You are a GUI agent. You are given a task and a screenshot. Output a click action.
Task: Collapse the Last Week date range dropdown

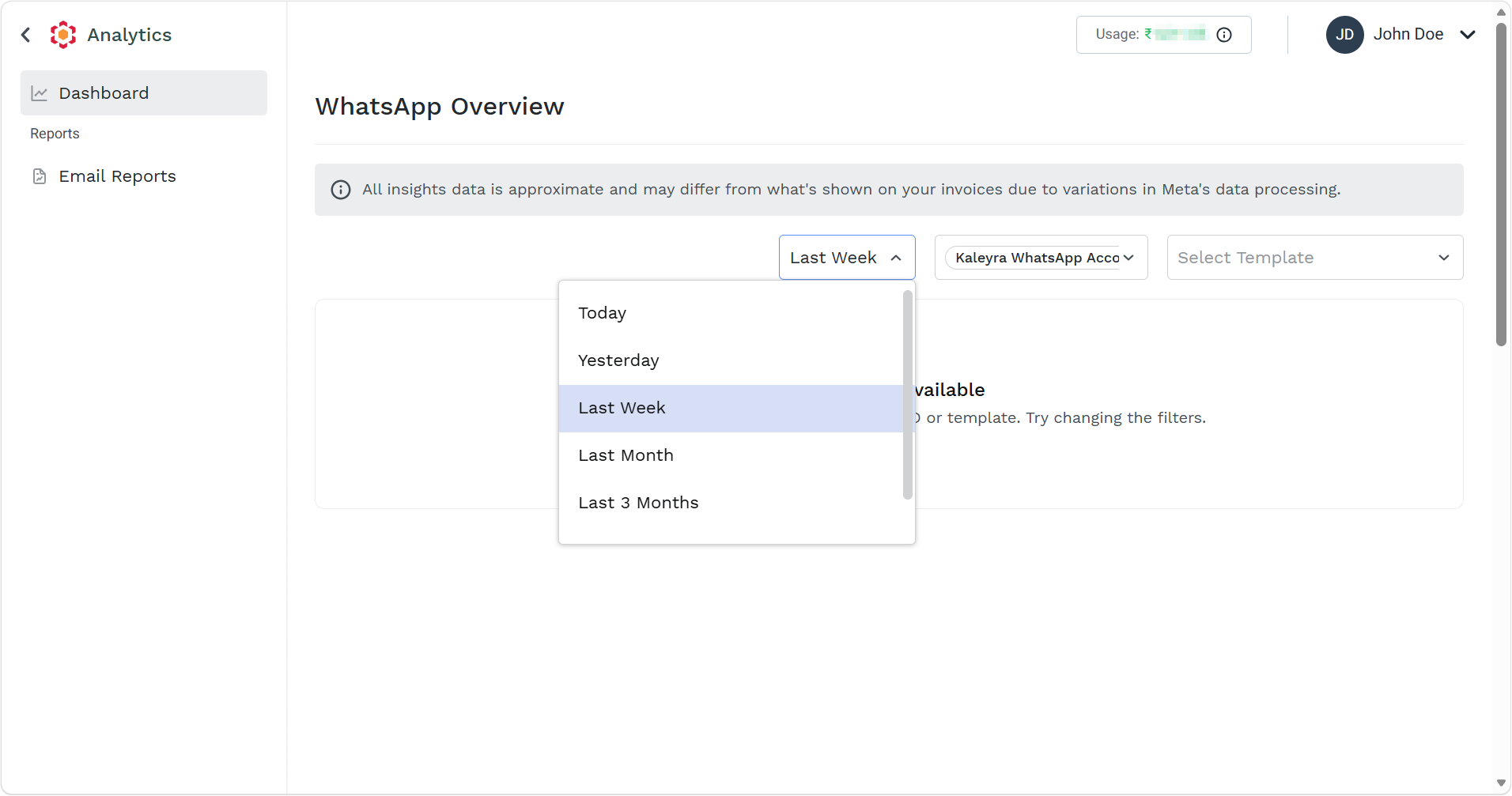(x=847, y=258)
